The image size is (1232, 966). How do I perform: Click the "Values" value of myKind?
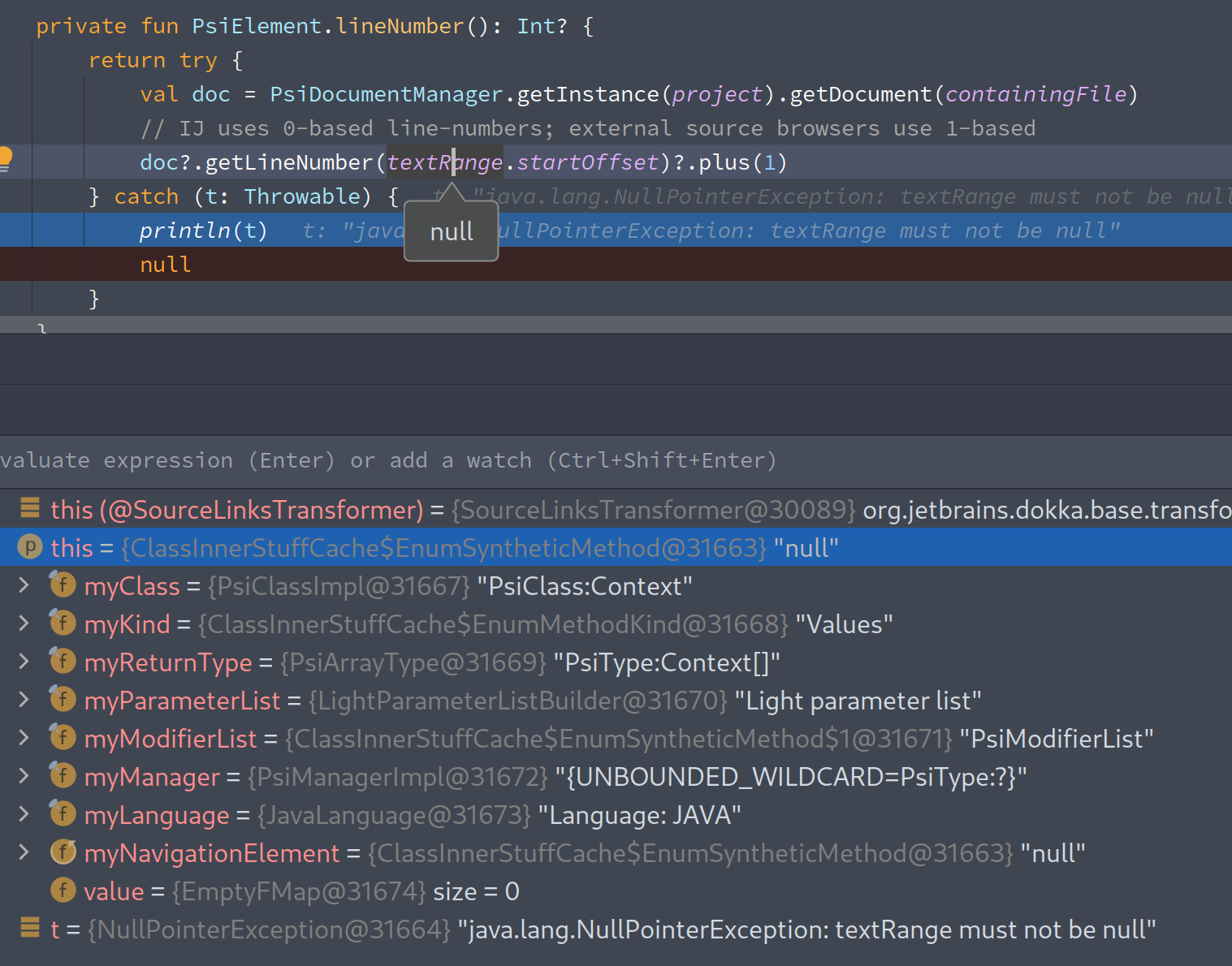tap(844, 624)
